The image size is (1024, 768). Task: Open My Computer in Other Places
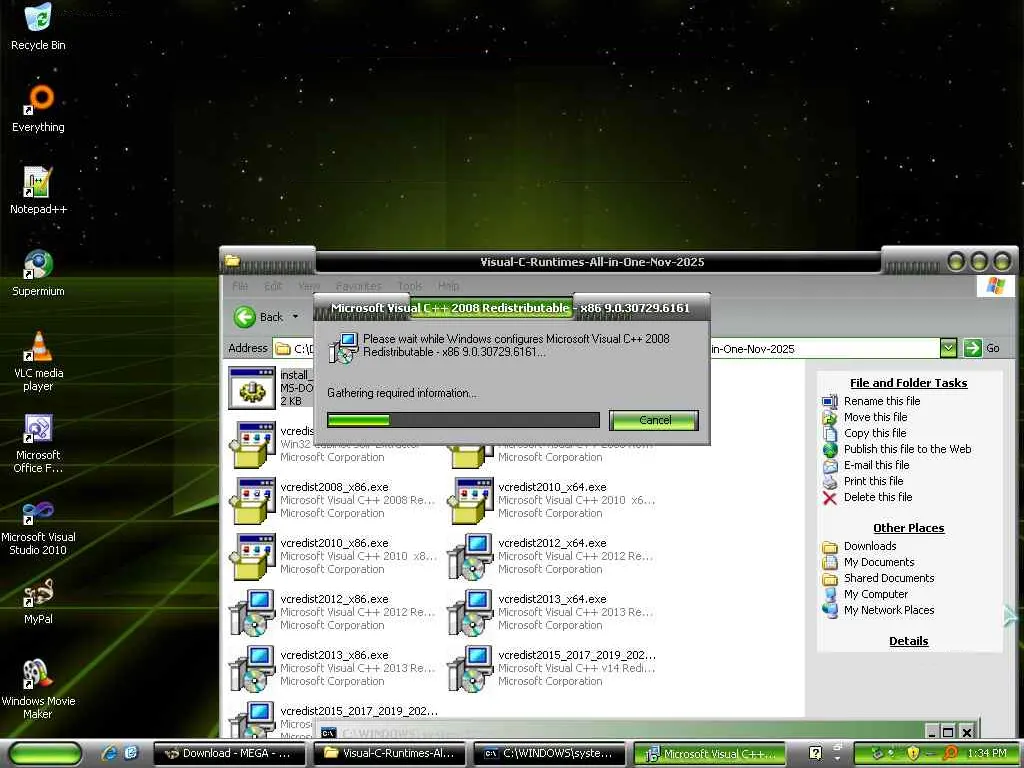pyautogui.click(x=876, y=594)
